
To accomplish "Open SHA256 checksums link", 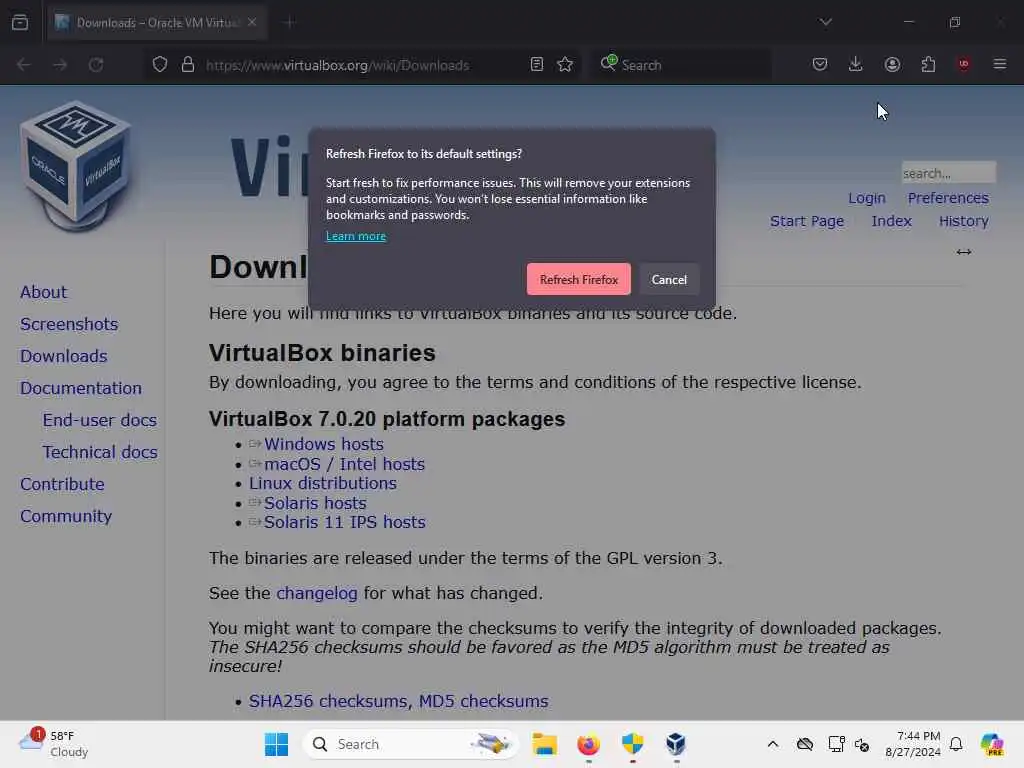I will point(328,701).
